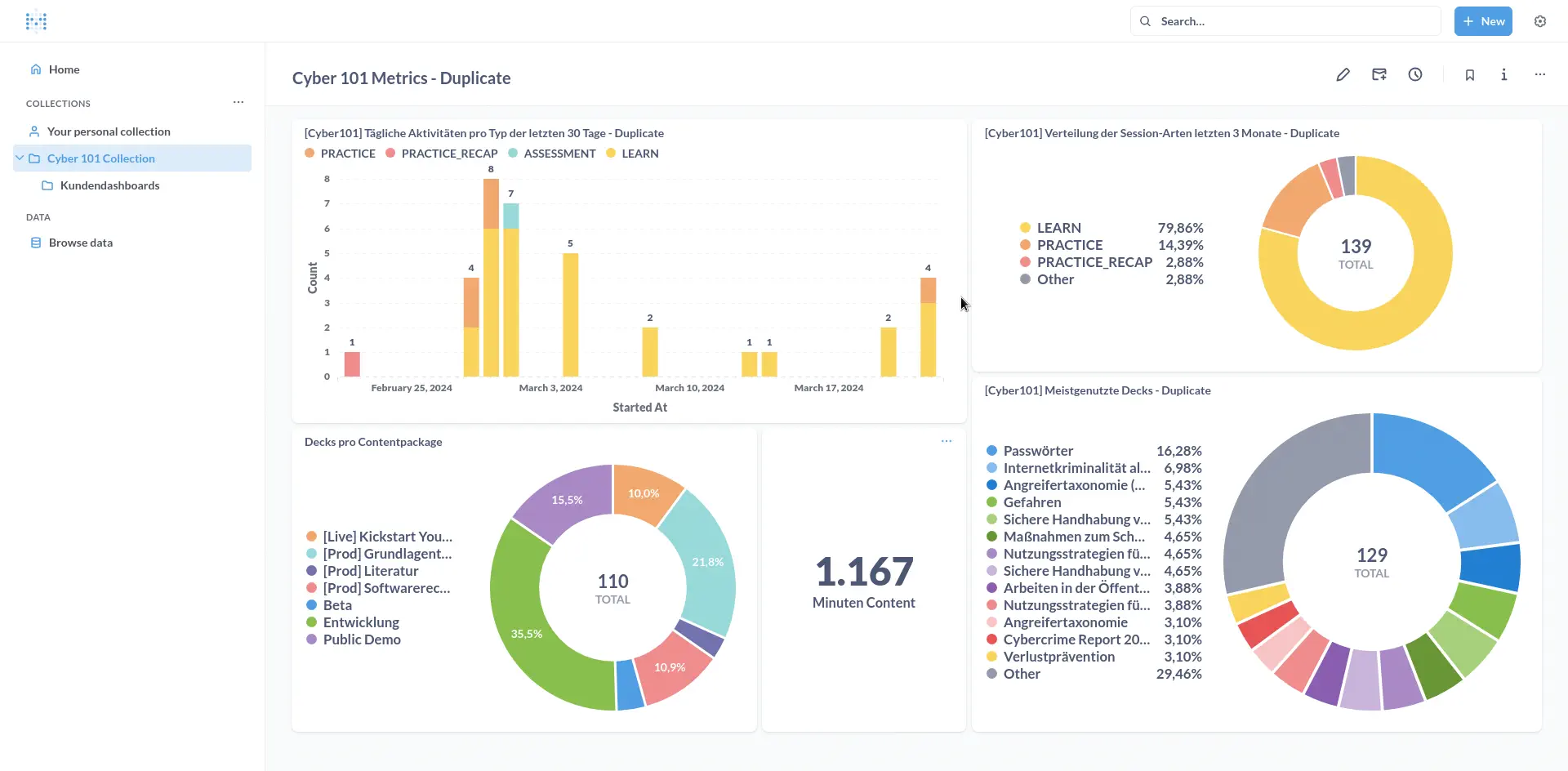Click the New button

1483,21
